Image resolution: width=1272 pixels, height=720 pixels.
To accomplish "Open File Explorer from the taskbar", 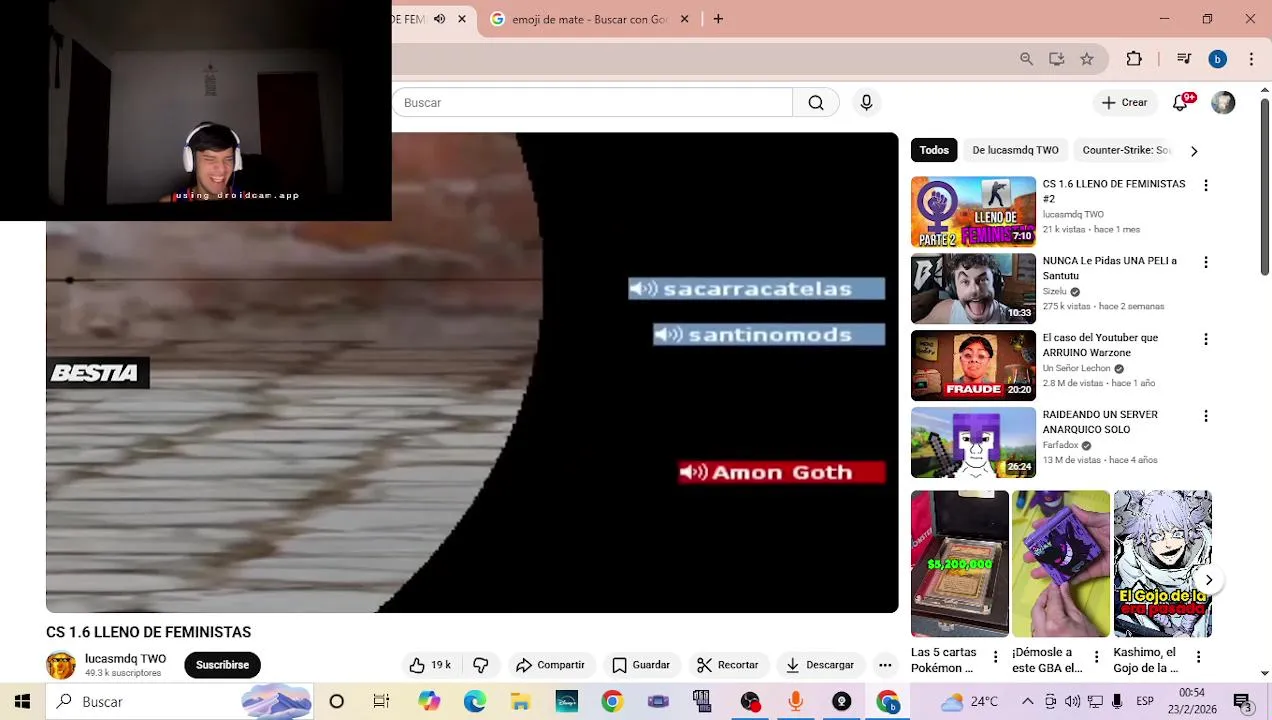I will pos(521,702).
